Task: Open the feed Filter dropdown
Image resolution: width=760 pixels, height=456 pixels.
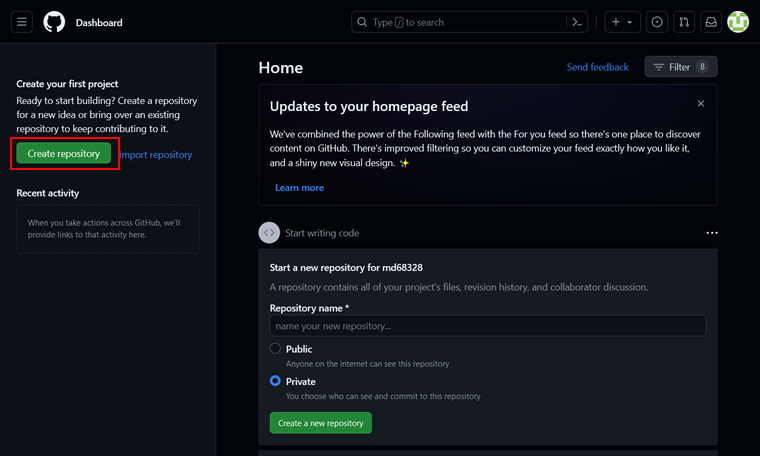Action: 680,67
